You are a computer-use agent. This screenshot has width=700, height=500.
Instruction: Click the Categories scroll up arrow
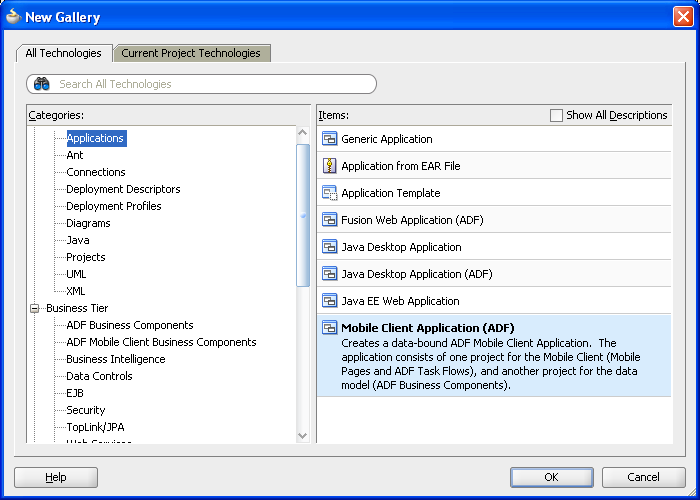(x=303, y=133)
